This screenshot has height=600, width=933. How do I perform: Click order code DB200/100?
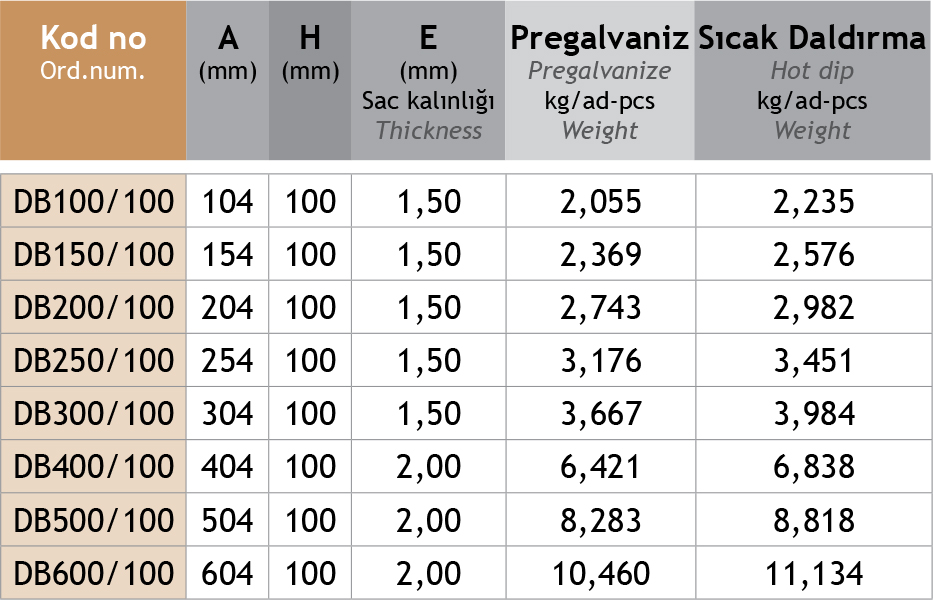94,308
